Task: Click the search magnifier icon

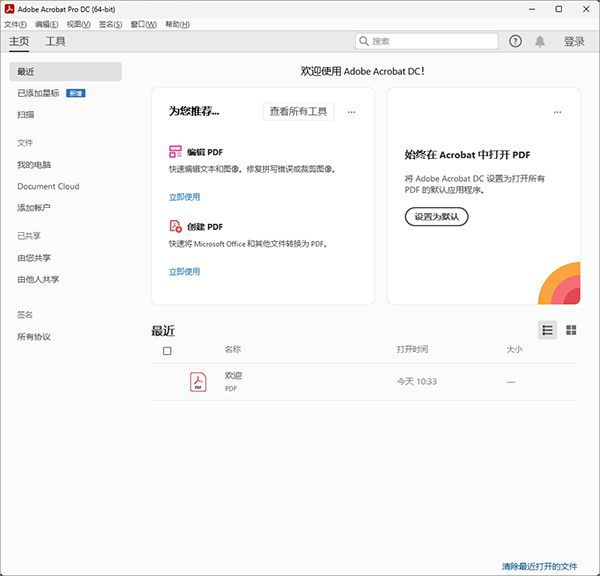Action: 364,41
